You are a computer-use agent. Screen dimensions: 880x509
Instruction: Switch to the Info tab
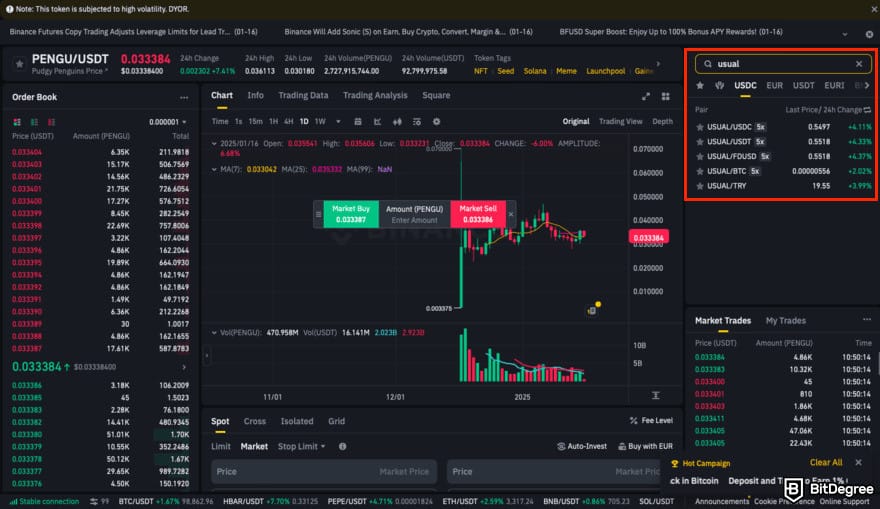pos(255,95)
